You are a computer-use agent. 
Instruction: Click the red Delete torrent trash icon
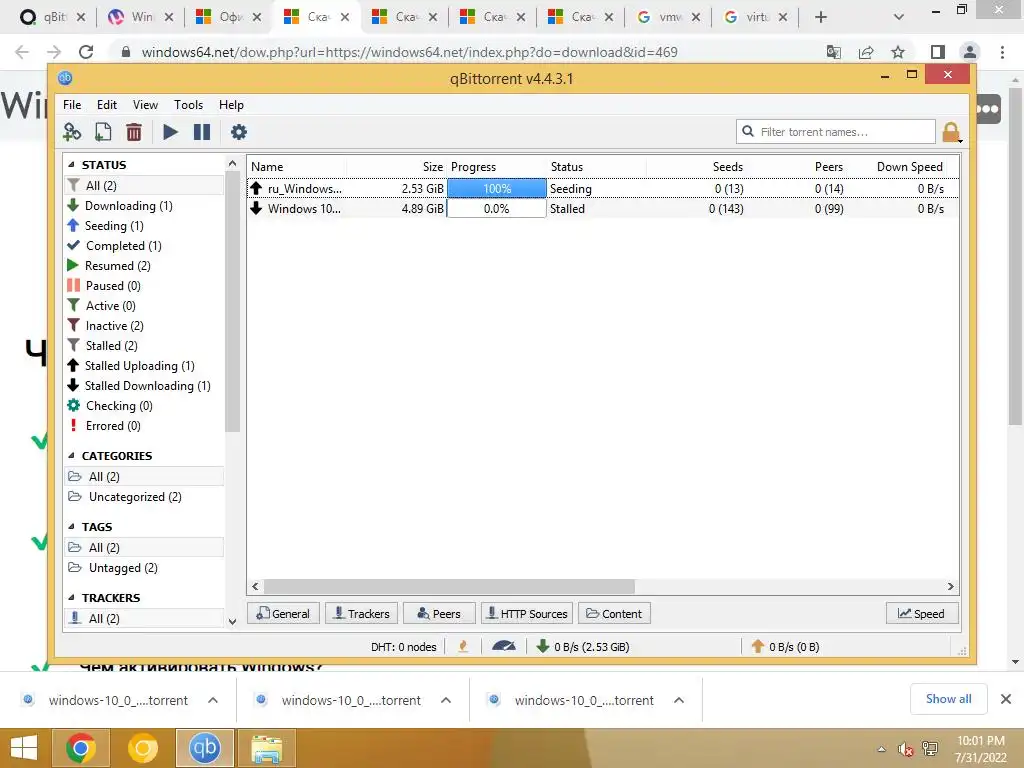134,132
